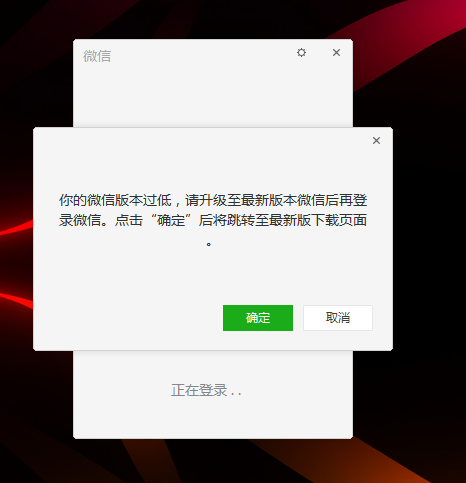Image resolution: width=466 pixels, height=483 pixels.
Task: Click the 微信 title text
Action: pos(97,56)
